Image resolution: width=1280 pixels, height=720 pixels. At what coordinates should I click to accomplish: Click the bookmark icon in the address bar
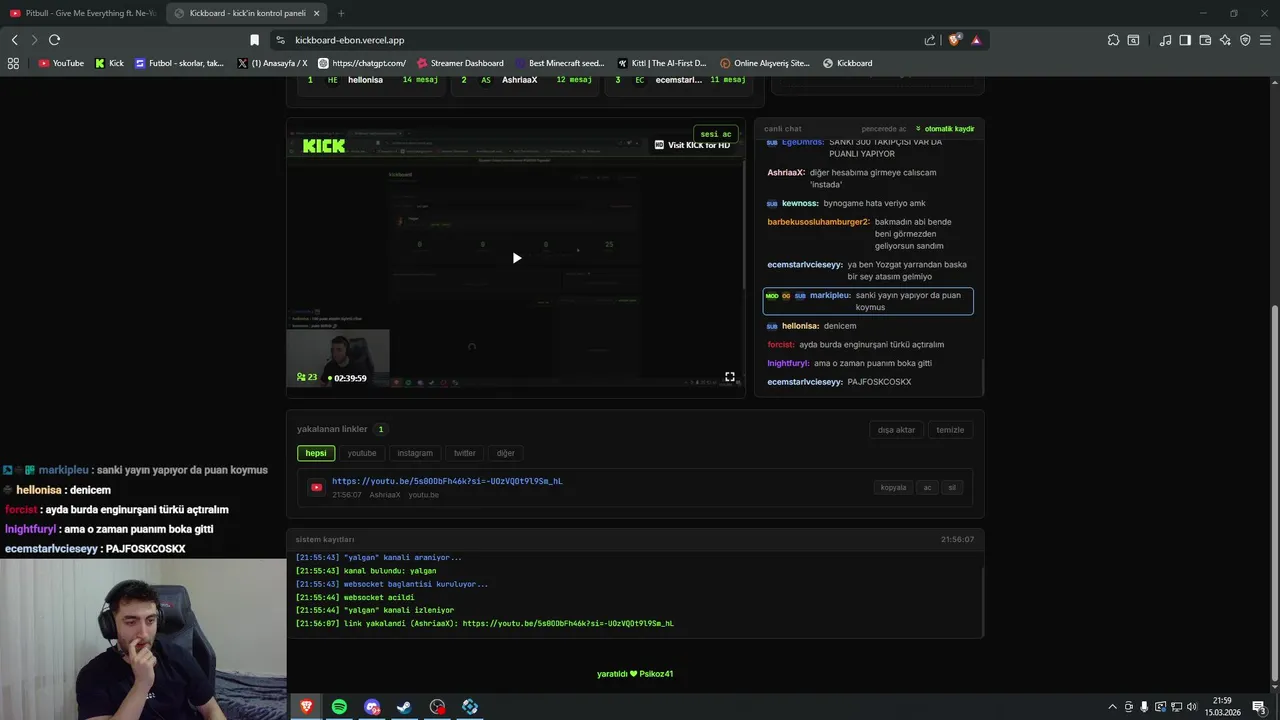click(254, 40)
